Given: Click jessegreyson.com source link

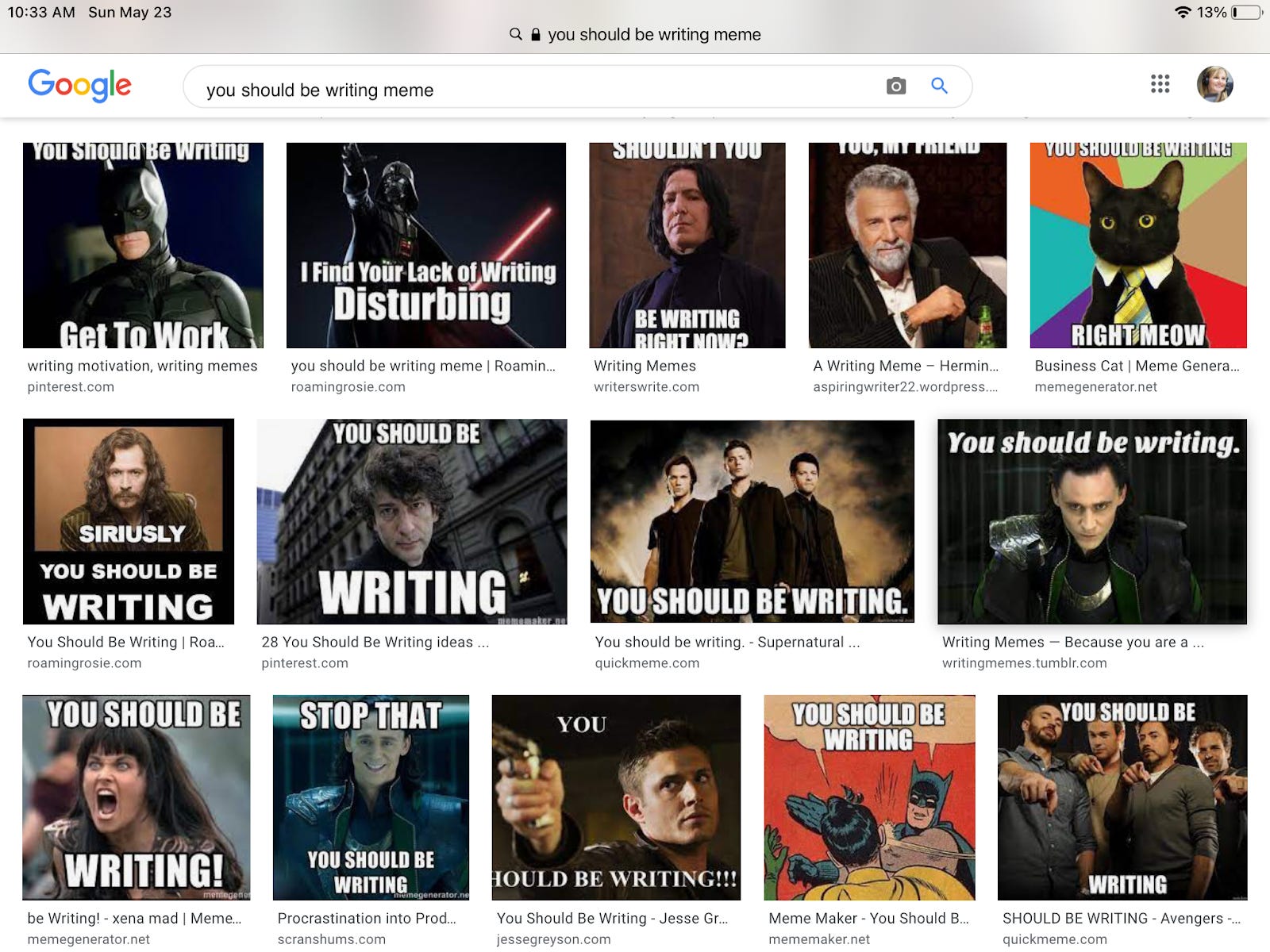Looking at the screenshot, I should tap(553, 939).
